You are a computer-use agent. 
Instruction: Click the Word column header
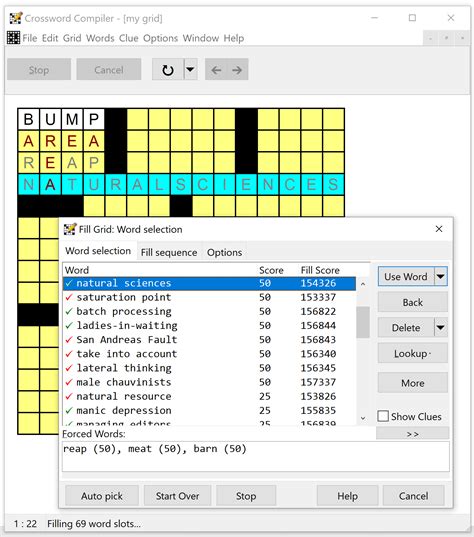point(77,270)
